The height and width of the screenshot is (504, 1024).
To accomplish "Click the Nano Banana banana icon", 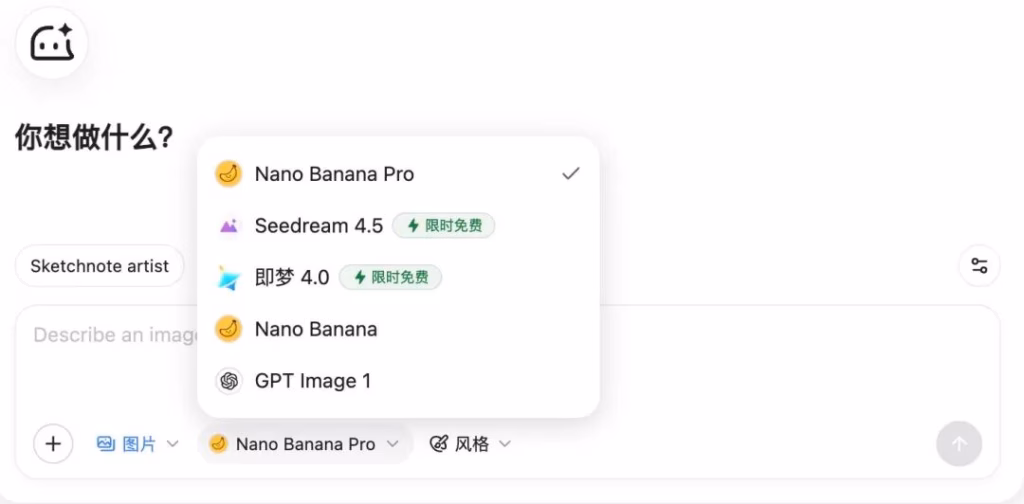I will (229, 329).
